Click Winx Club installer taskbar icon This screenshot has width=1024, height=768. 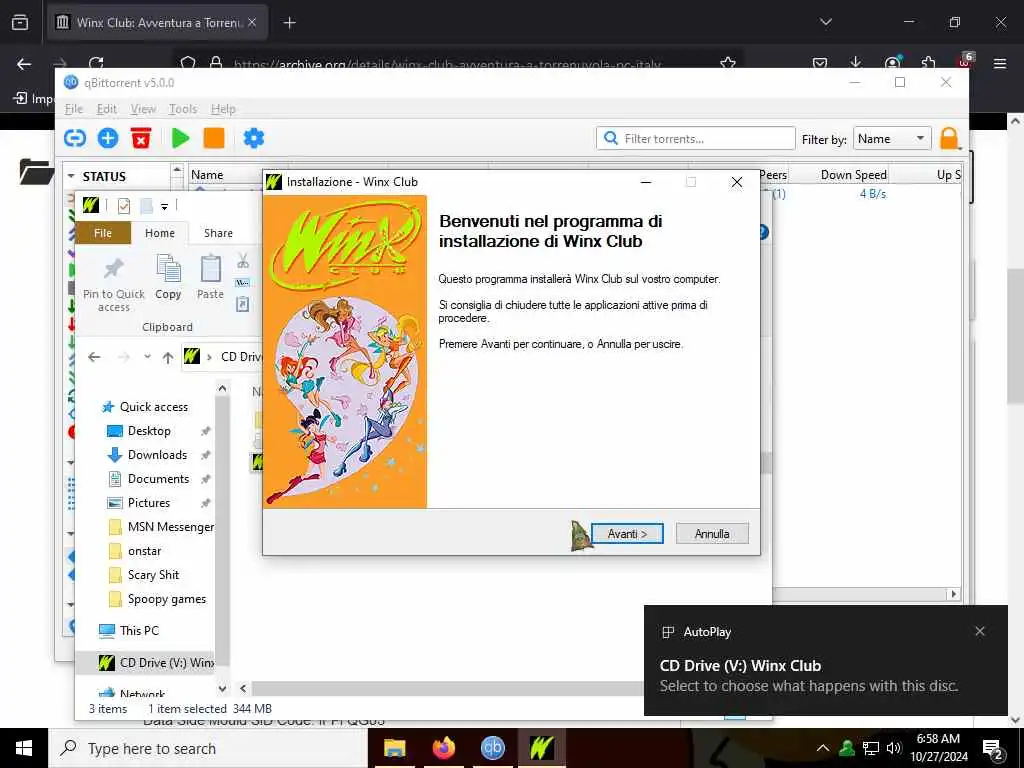coord(541,748)
